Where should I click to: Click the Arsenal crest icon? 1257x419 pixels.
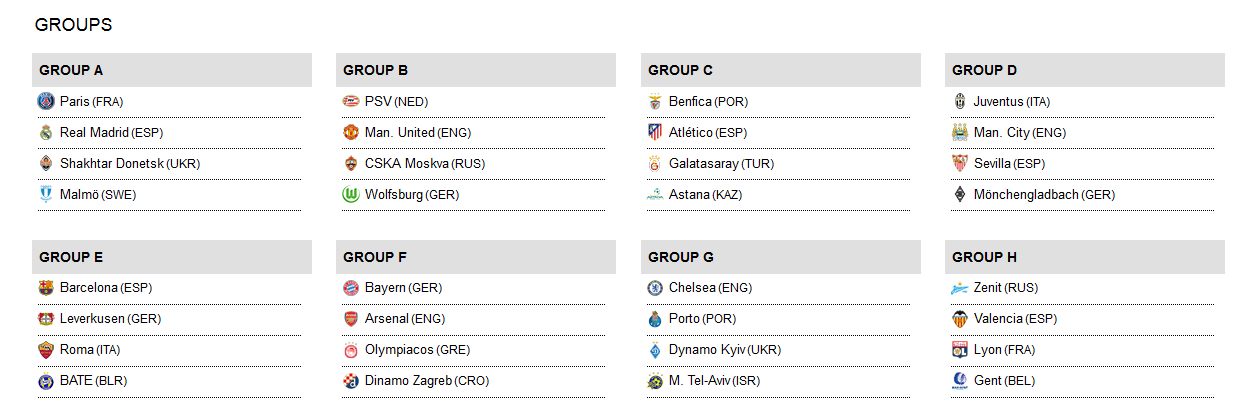coord(350,319)
